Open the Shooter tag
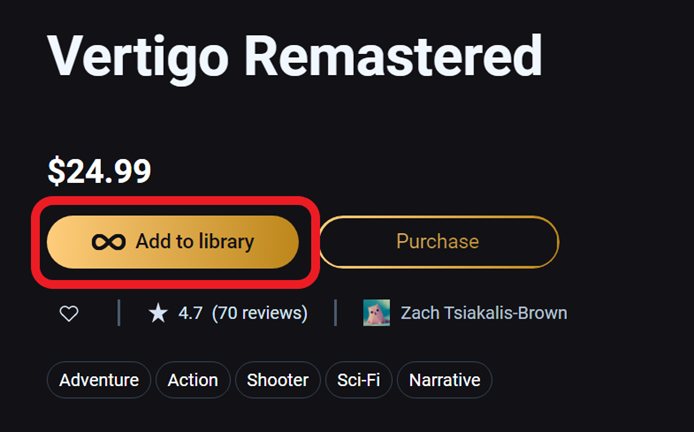Screen dimensions: 694x432 tap(278, 380)
